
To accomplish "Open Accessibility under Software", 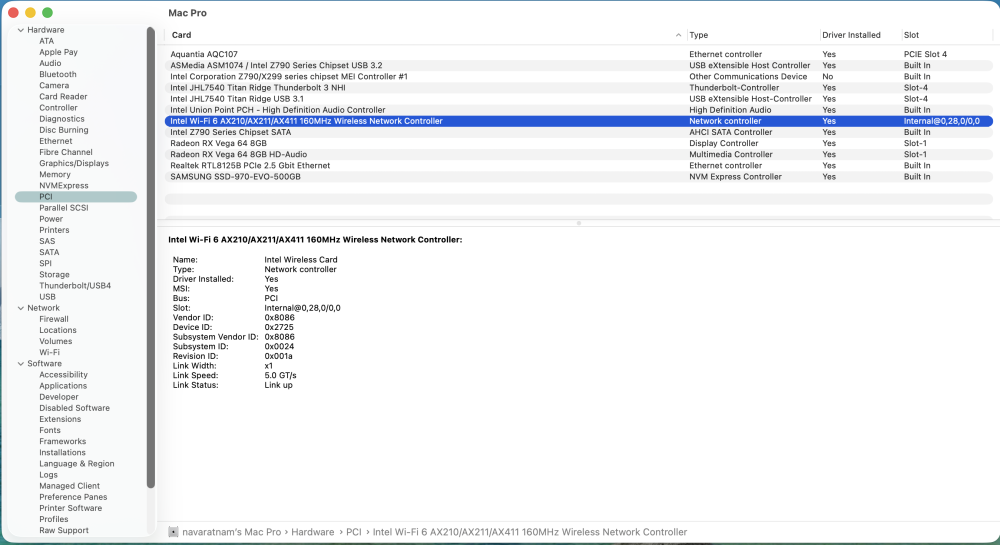I will tap(63, 375).
